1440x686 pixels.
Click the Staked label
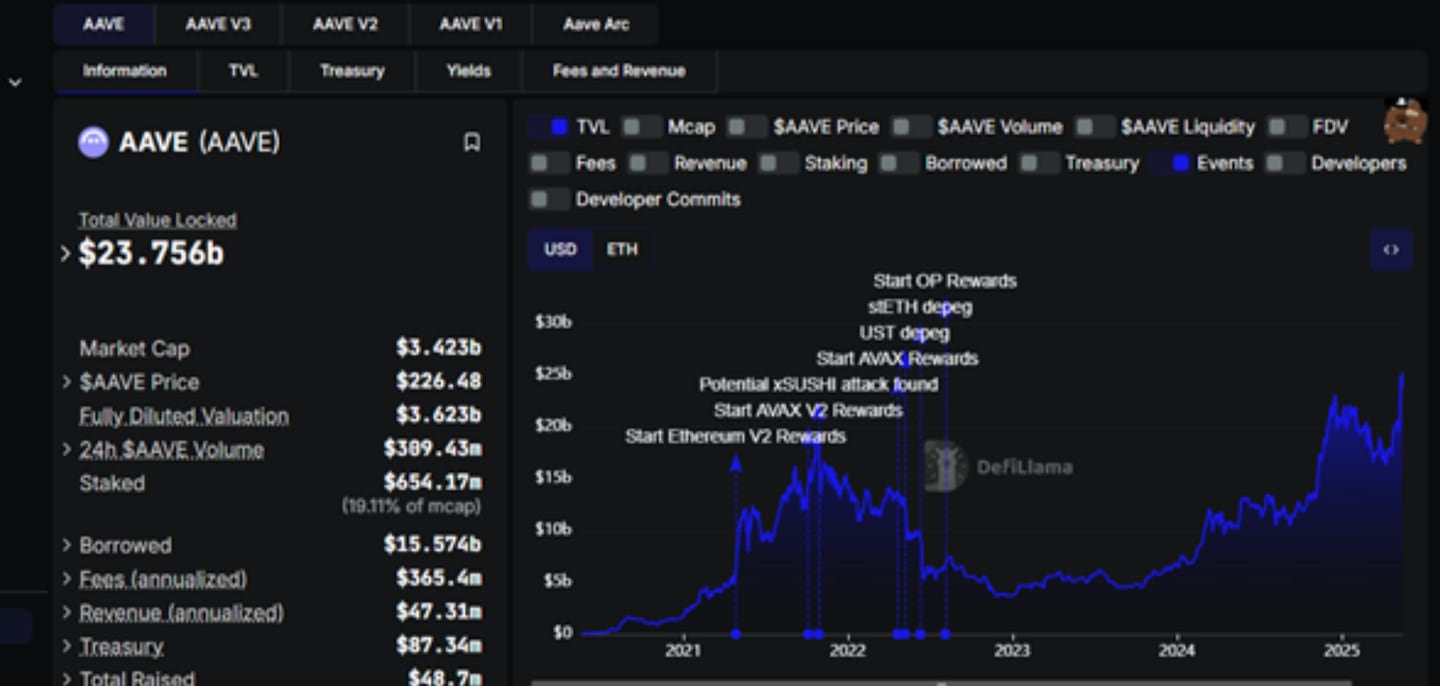click(112, 484)
